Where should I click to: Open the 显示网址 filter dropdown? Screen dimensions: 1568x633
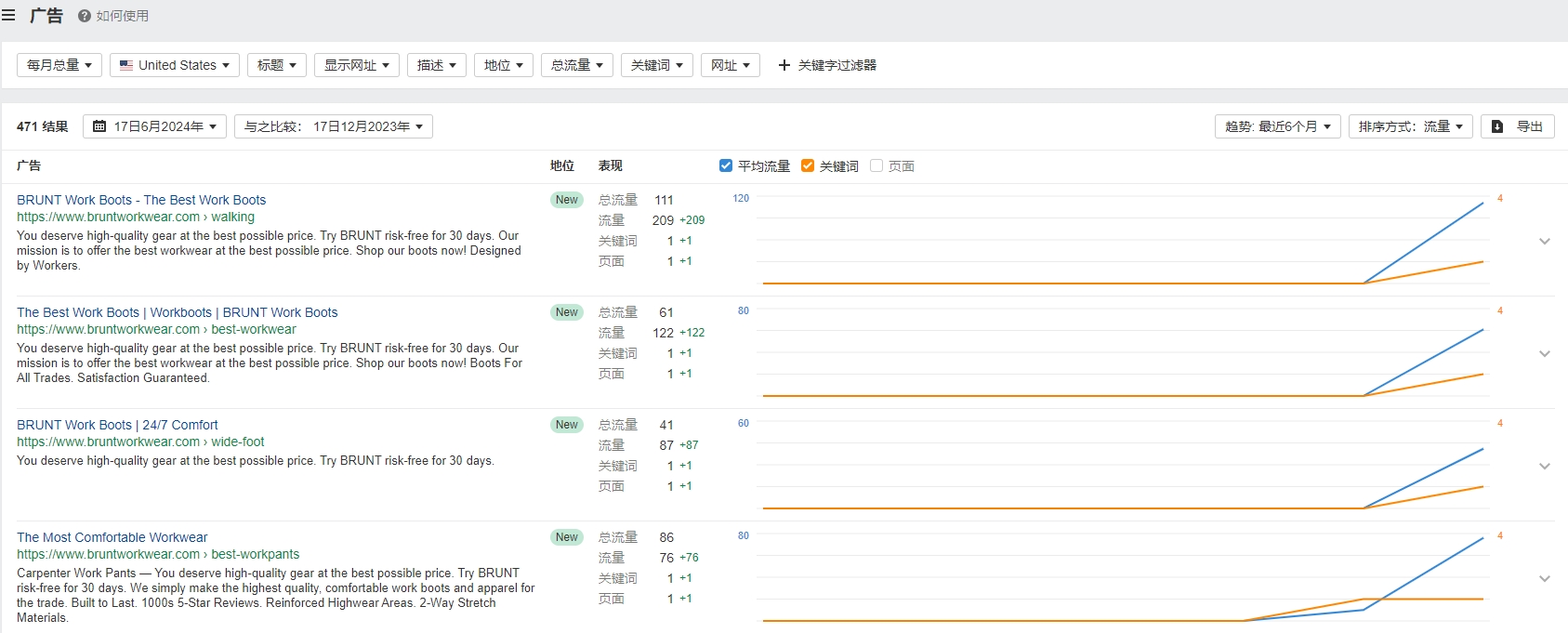coord(357,65)
